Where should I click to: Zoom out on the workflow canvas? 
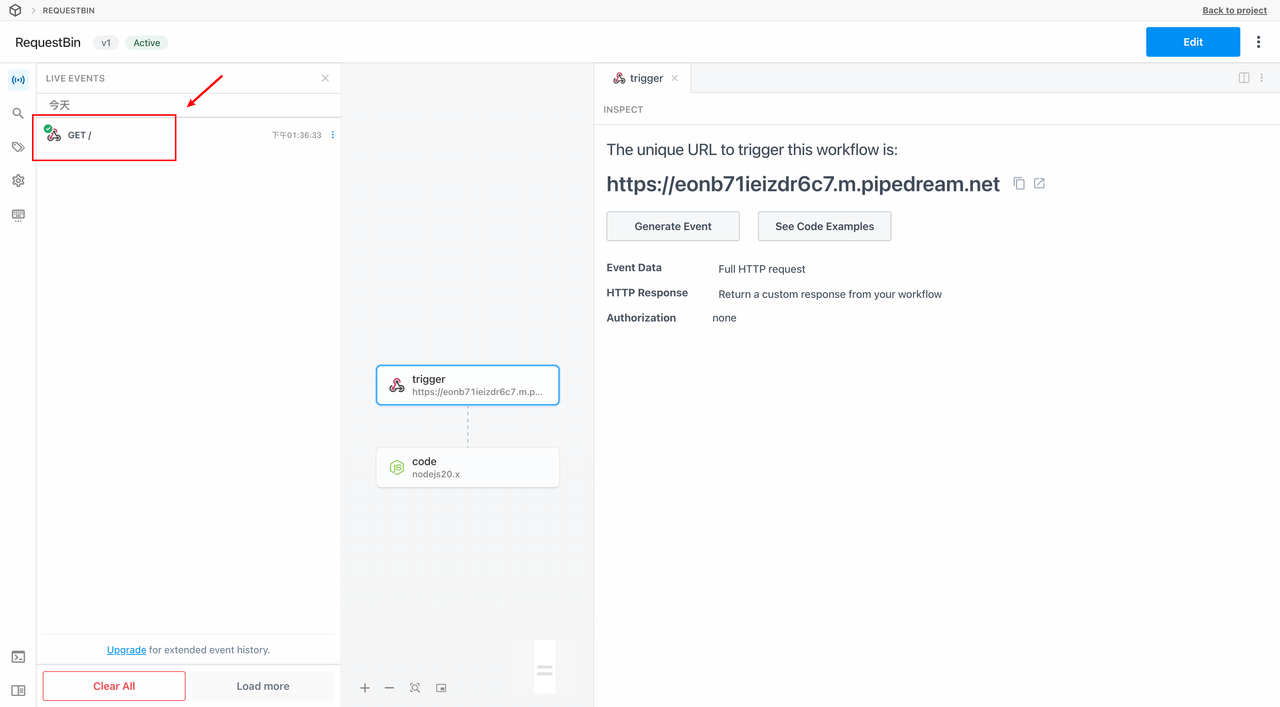point(389,688)
